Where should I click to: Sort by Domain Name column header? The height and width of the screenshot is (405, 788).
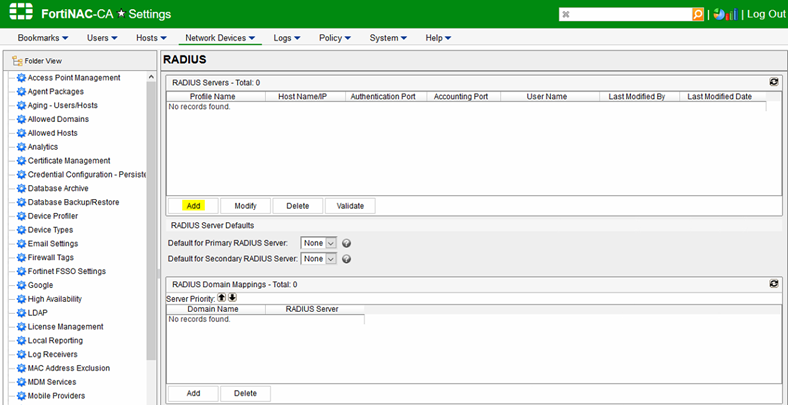point(213,309)
